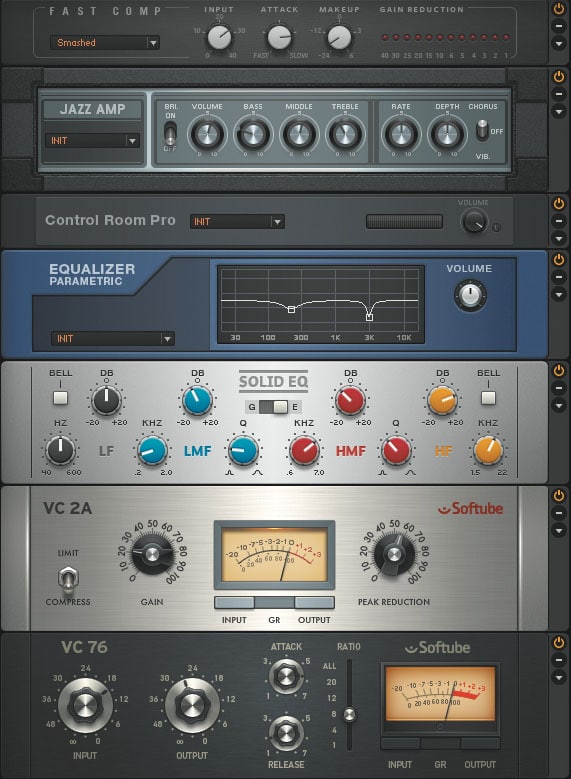Click the Jazz Amp TREBLE knob
The image size is (571, 779).
click(x=345, y=134)
